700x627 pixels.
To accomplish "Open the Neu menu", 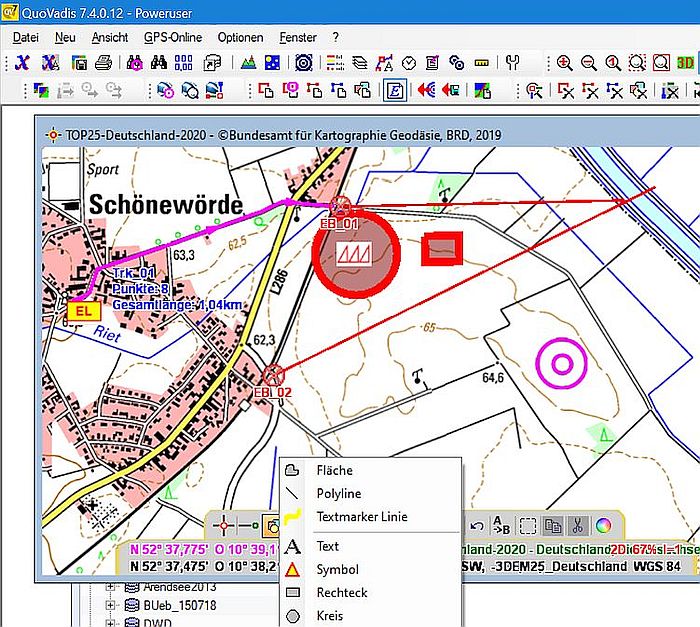I will pos(65,38).
